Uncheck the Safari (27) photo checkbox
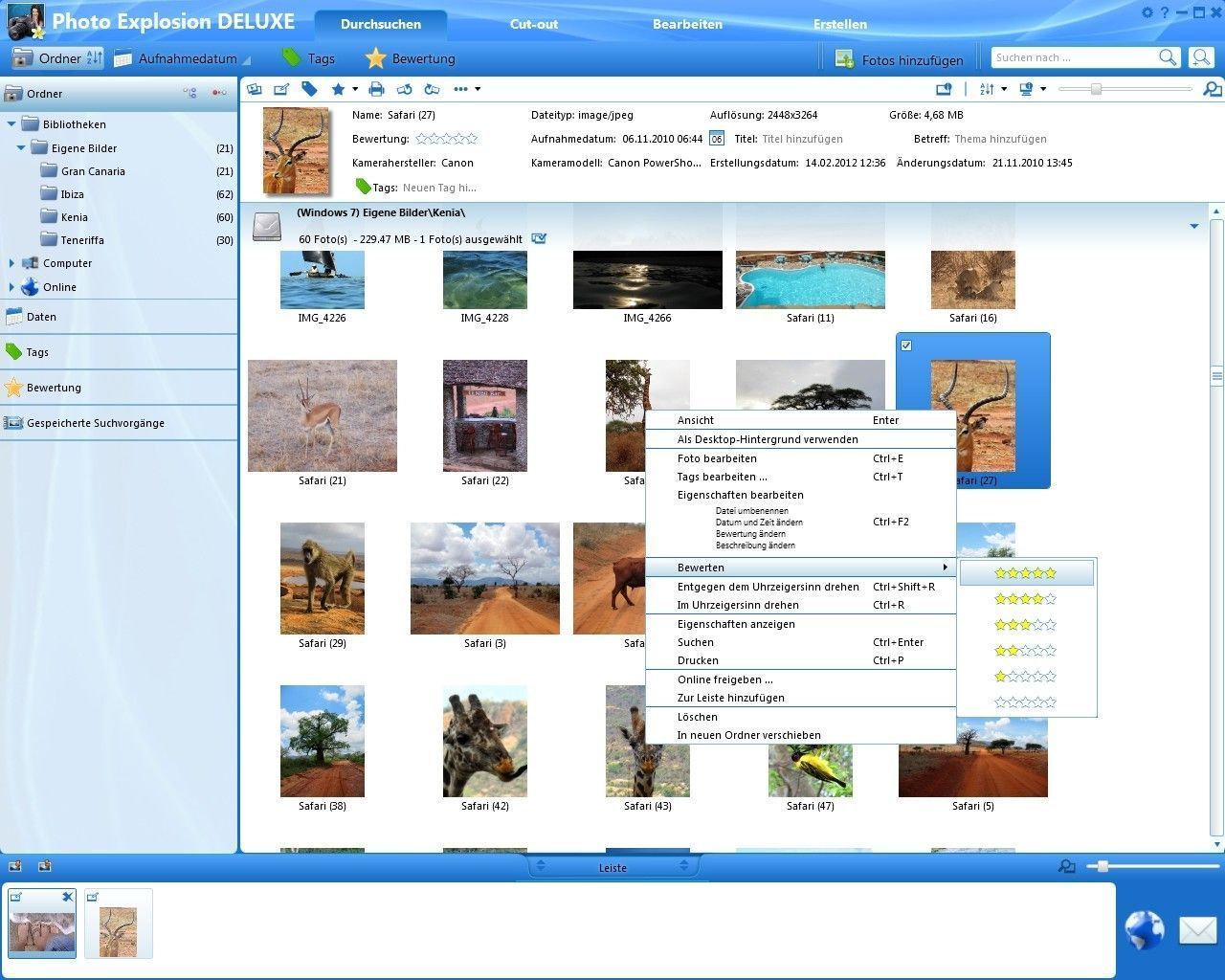The width and height of the screenshot is (1225, 980). click(906, 345)
